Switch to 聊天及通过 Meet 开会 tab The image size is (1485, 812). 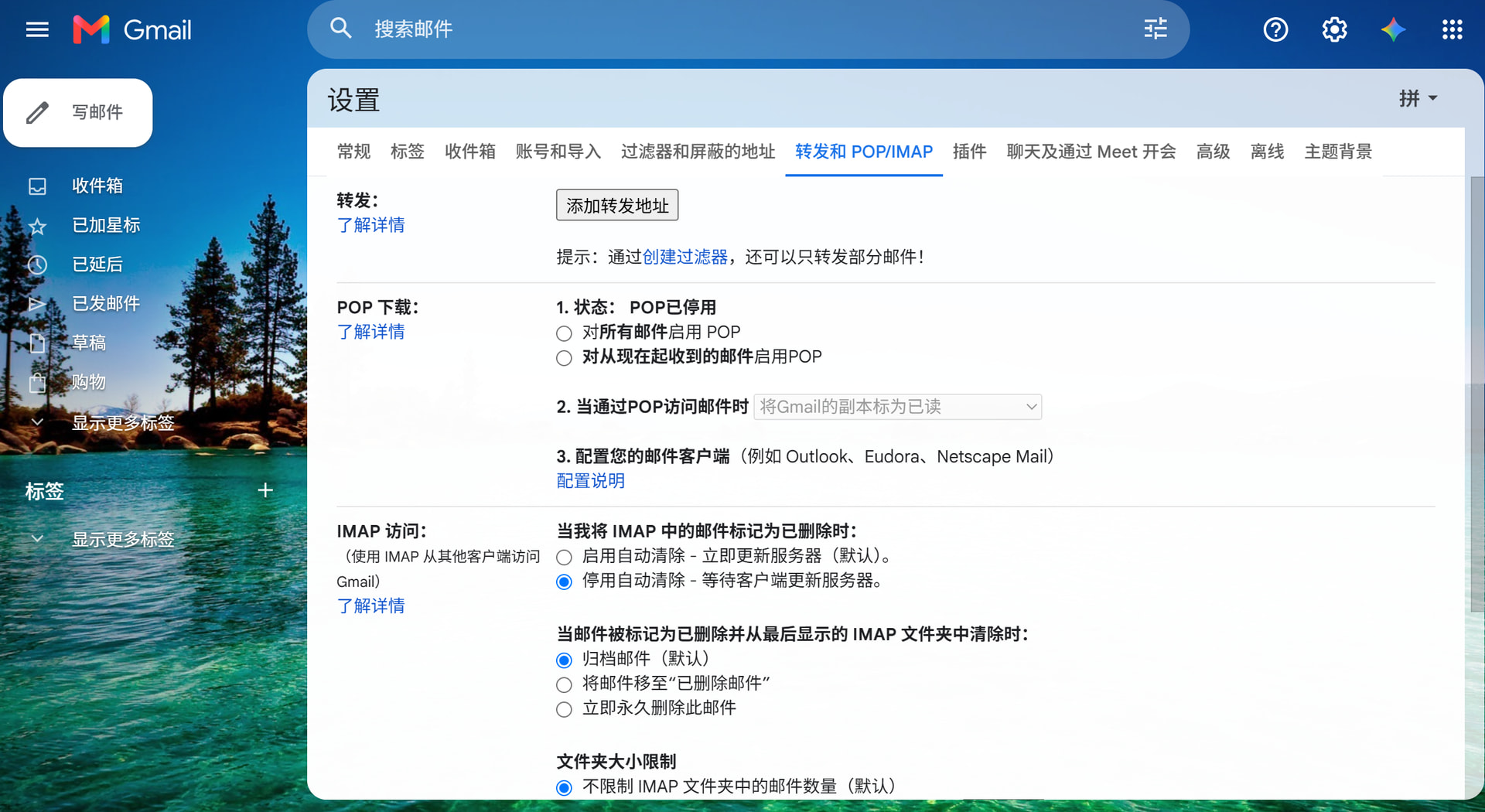click(1091, 152)
